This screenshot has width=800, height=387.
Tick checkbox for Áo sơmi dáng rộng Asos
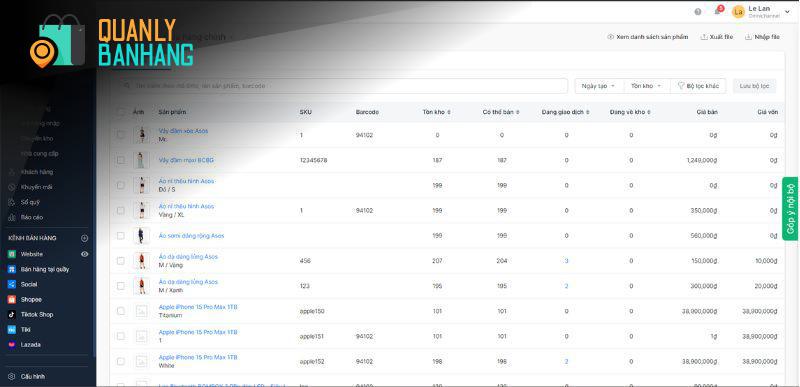coord(120,236)
